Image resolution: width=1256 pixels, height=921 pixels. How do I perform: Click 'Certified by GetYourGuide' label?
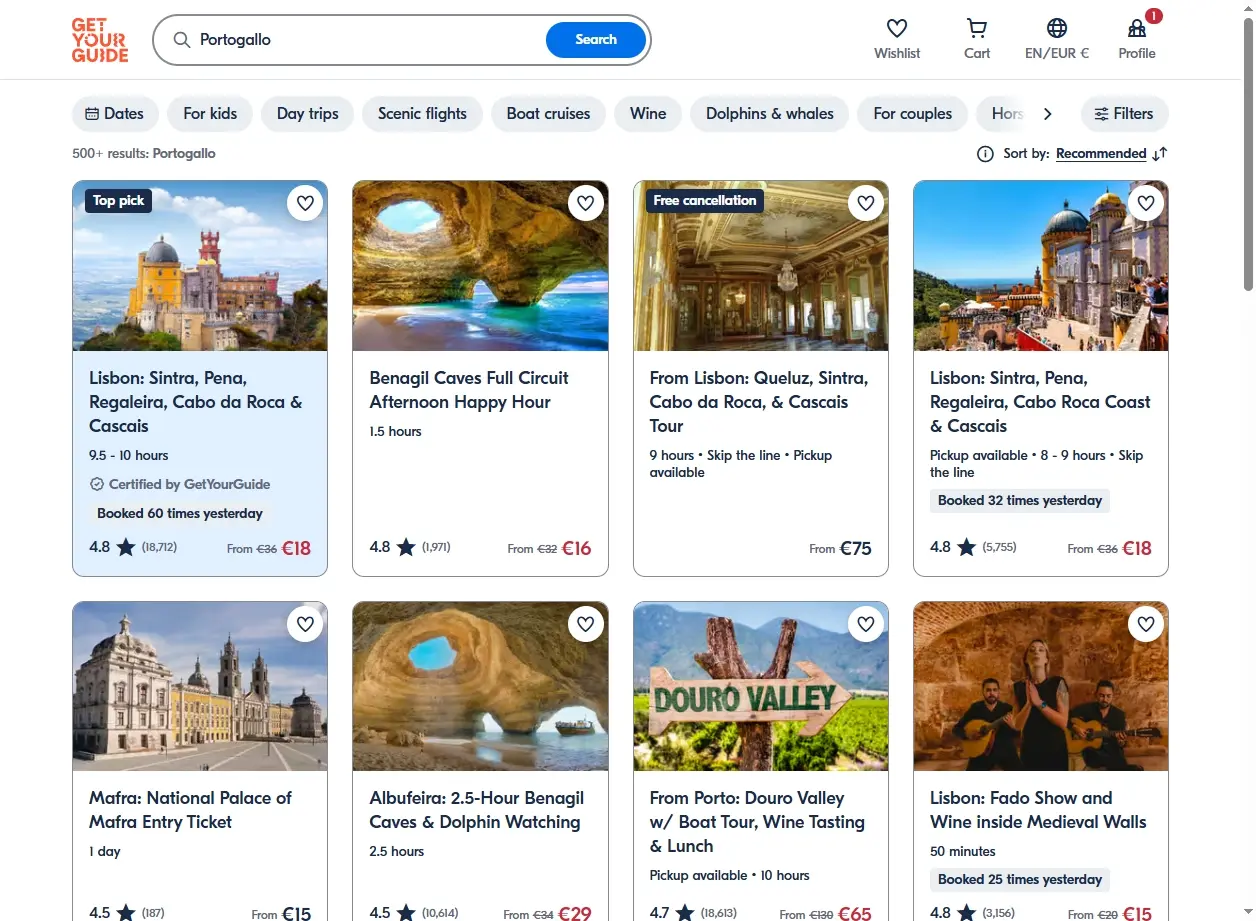[x=180, y=484]
